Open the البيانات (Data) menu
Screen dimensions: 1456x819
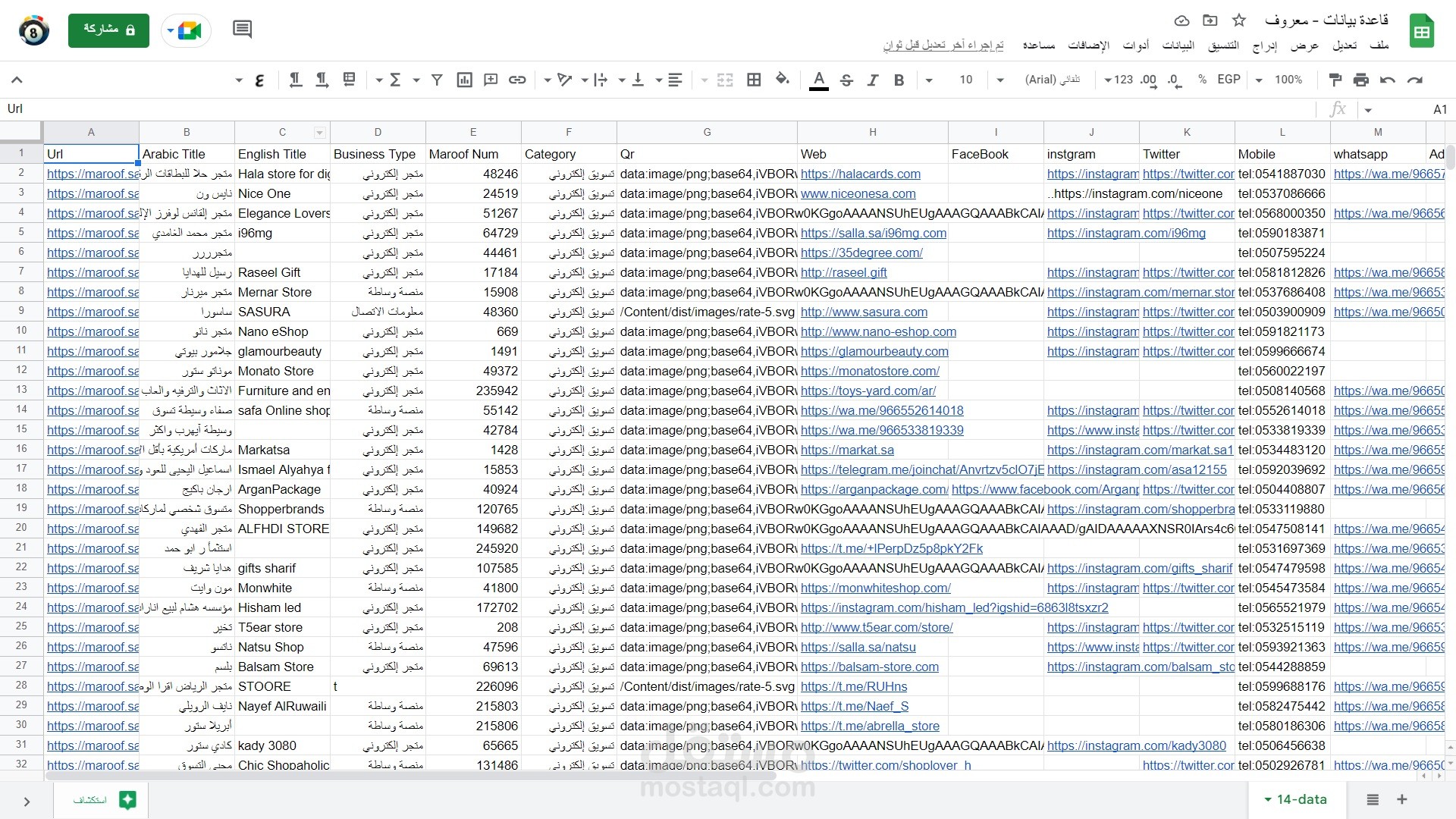point(1178,45)
